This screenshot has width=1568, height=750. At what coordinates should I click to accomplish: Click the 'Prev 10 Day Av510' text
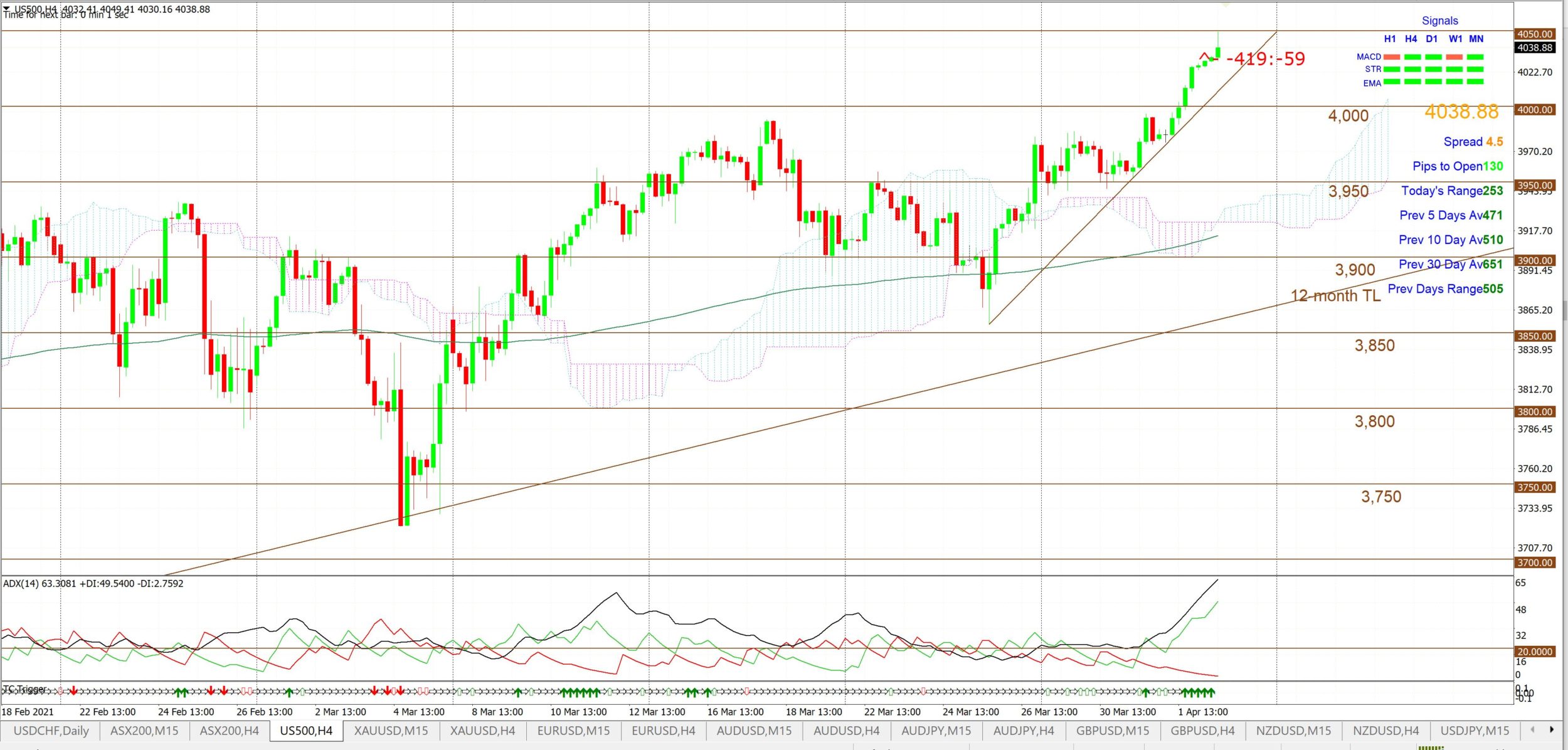pyautogui.click(x=1451, y=240)
